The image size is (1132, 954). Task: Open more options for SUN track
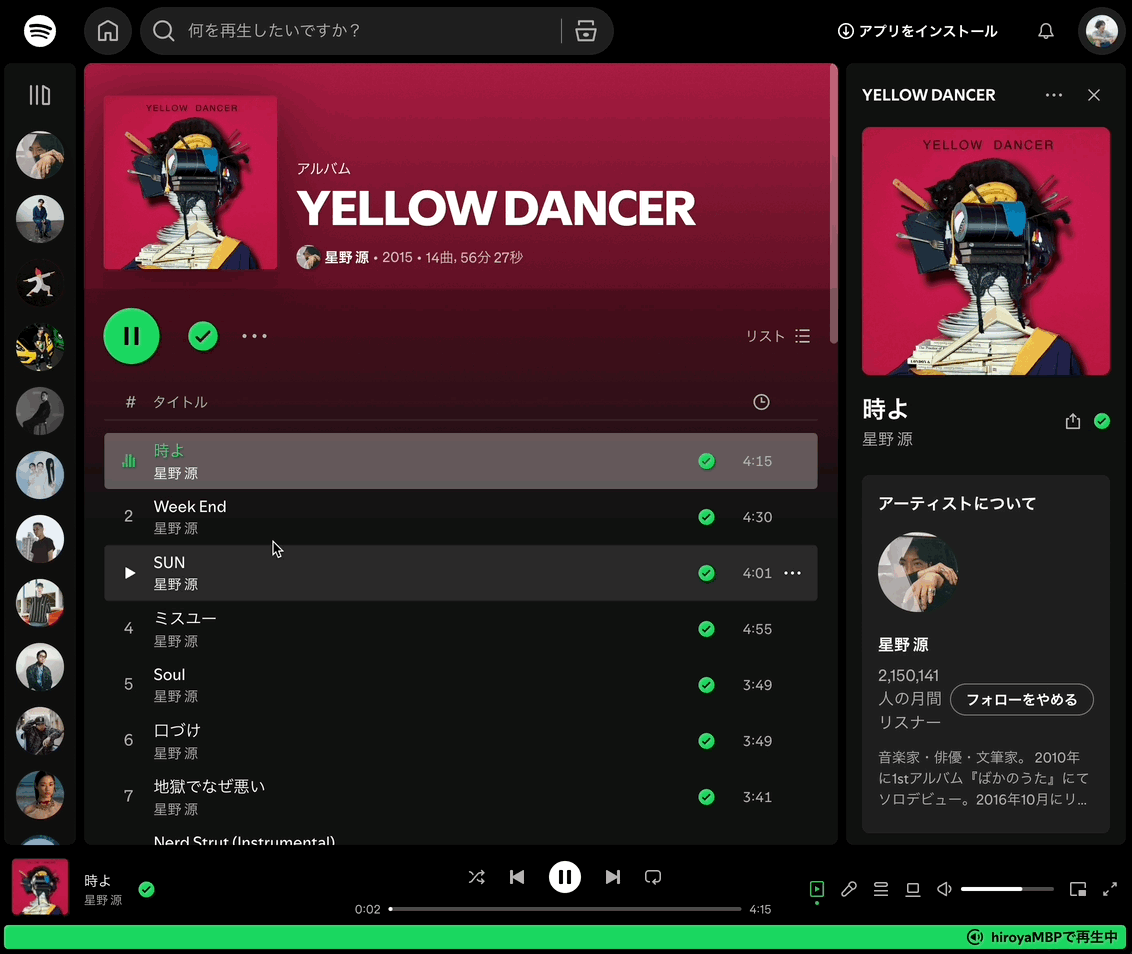coord(792,573)
